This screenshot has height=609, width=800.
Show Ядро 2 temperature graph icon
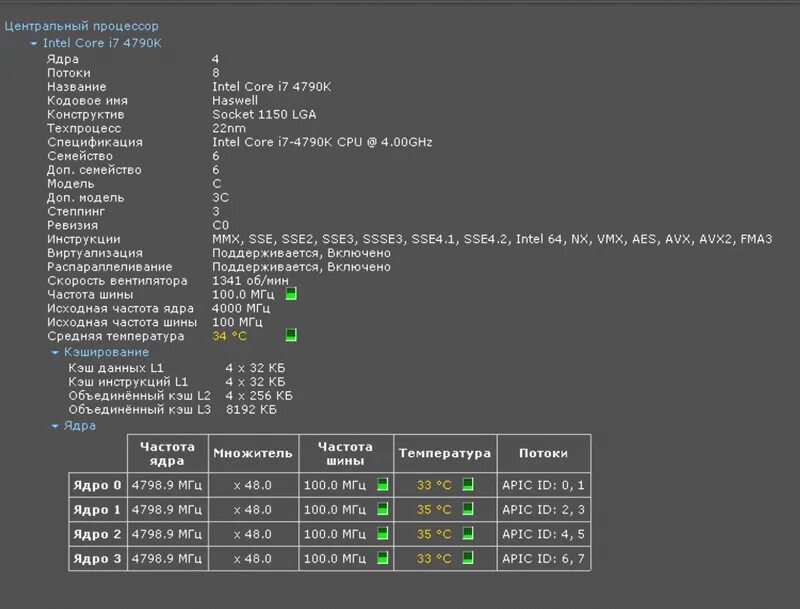pos(468,533)
